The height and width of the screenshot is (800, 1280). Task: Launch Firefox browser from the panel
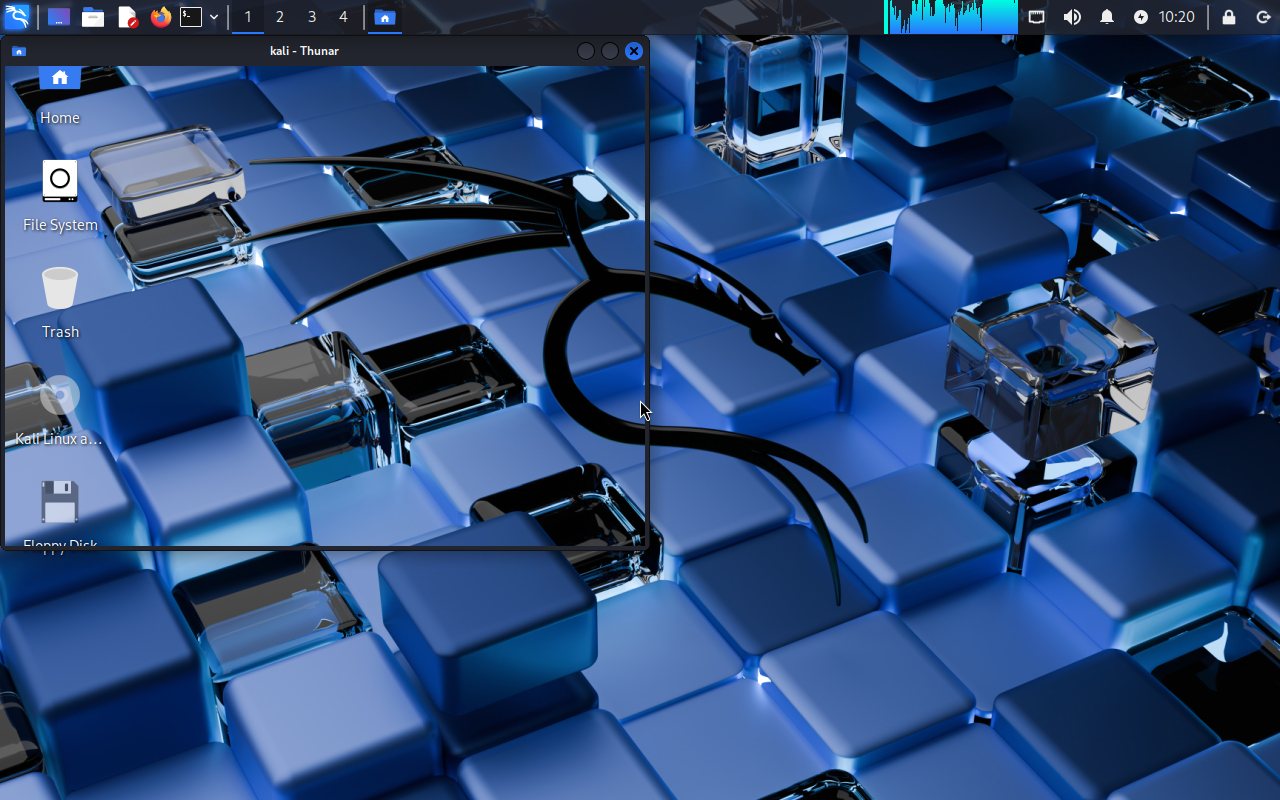160,17
